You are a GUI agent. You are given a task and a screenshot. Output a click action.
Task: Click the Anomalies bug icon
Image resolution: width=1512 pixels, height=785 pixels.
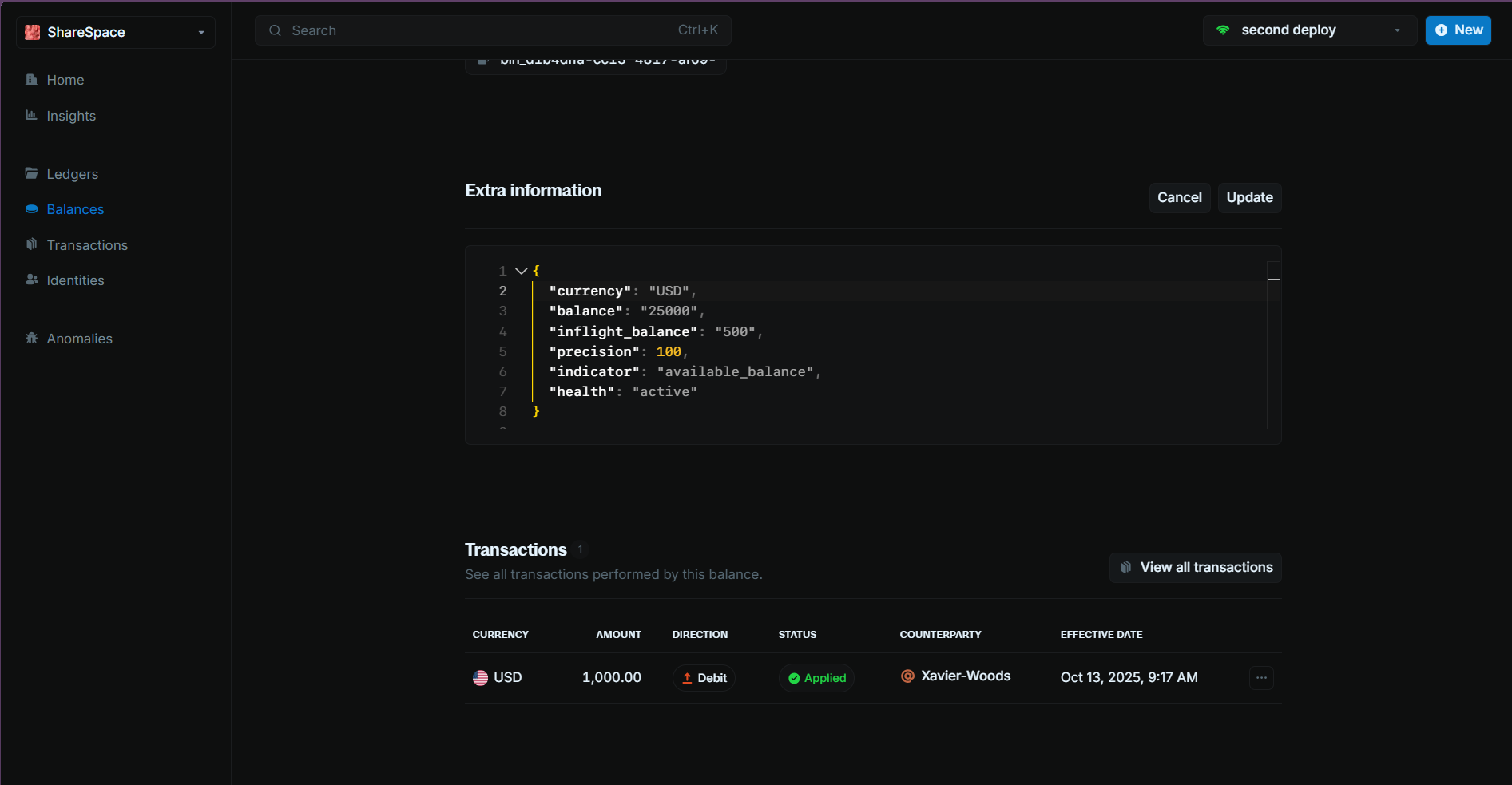point(32,339)
